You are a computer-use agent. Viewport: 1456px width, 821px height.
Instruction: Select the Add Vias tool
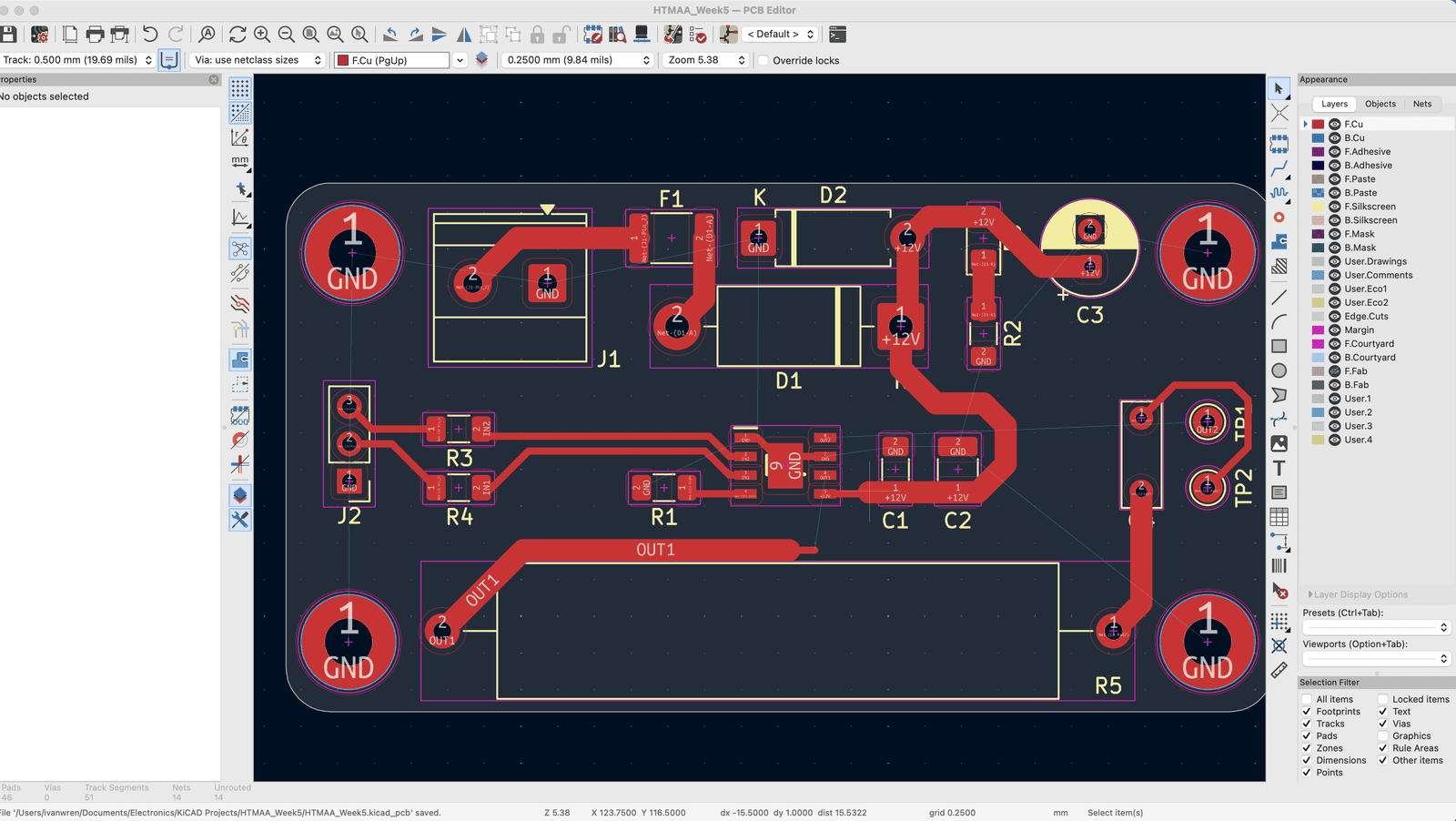point(1279,218)
